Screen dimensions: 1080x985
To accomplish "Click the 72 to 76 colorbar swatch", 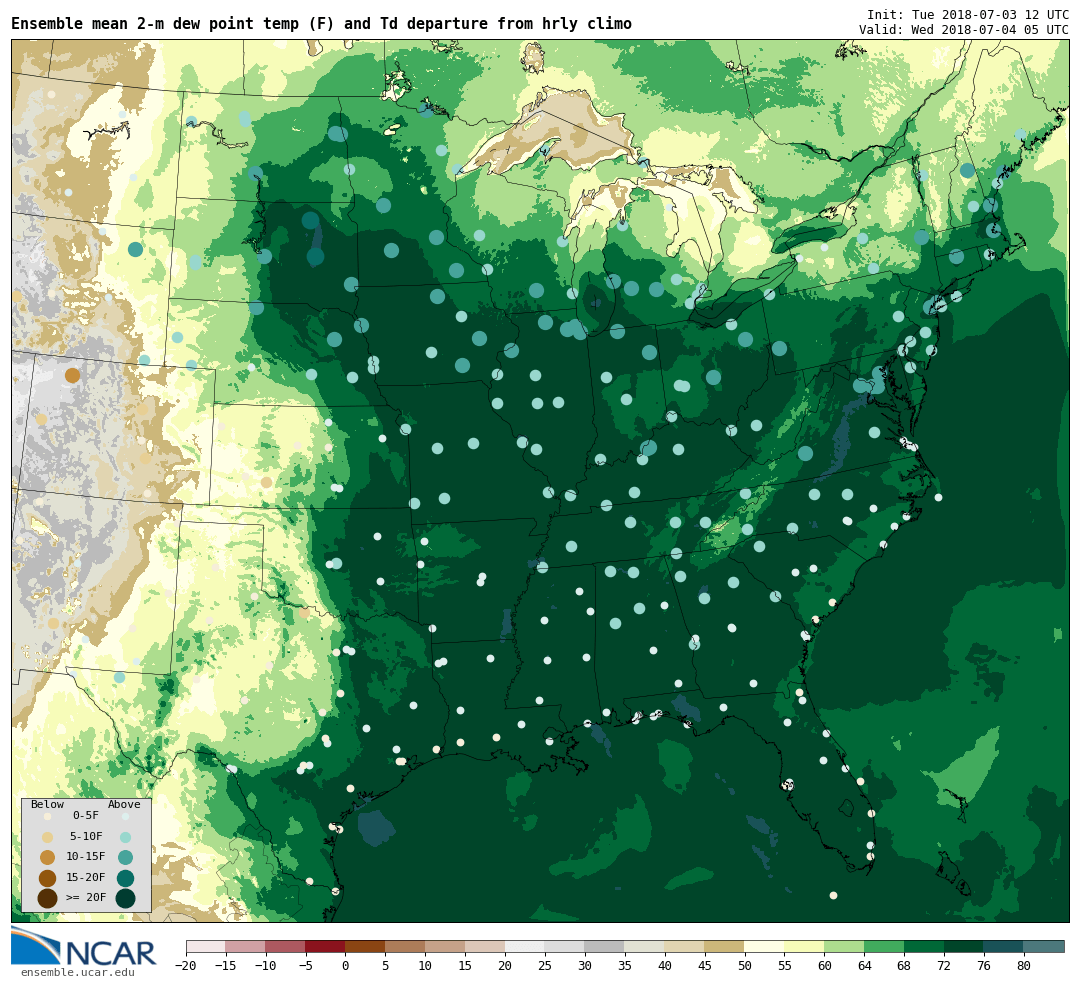I will click(964, 946).
